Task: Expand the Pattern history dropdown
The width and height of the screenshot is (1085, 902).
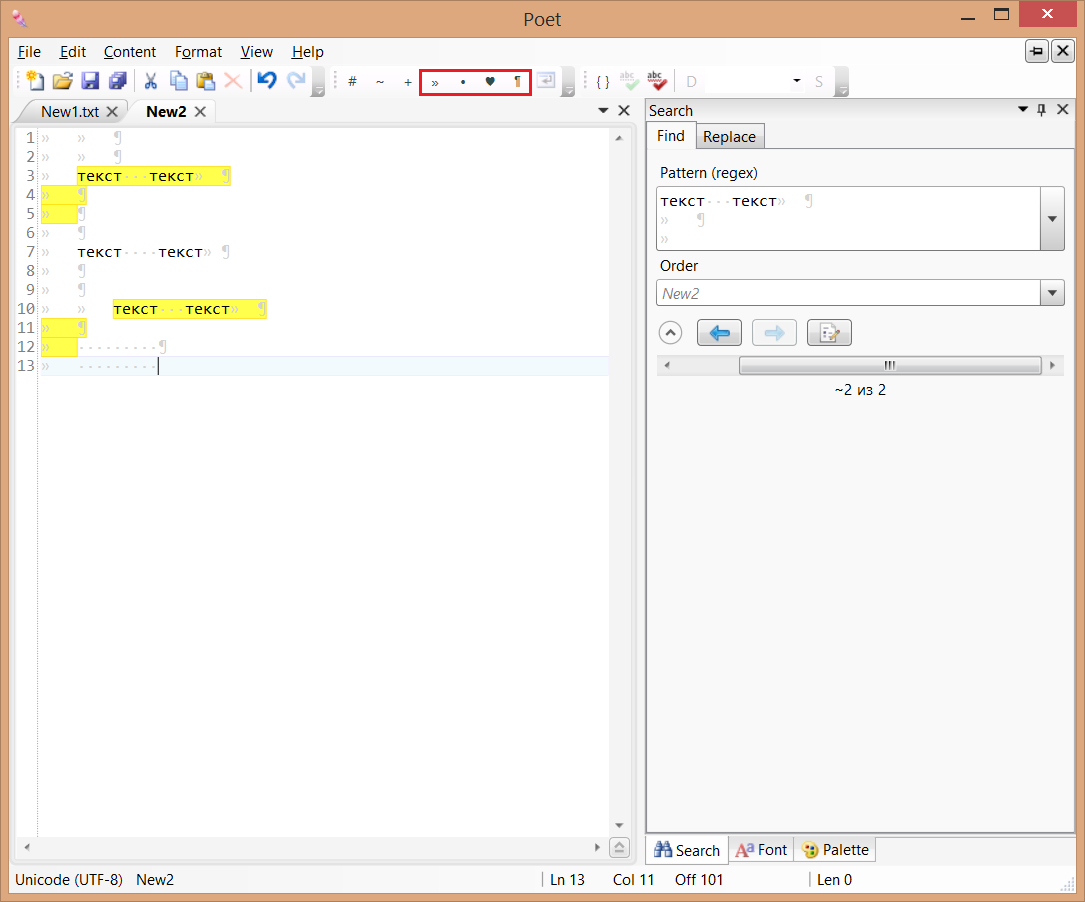Action: tap(1052, 219)
